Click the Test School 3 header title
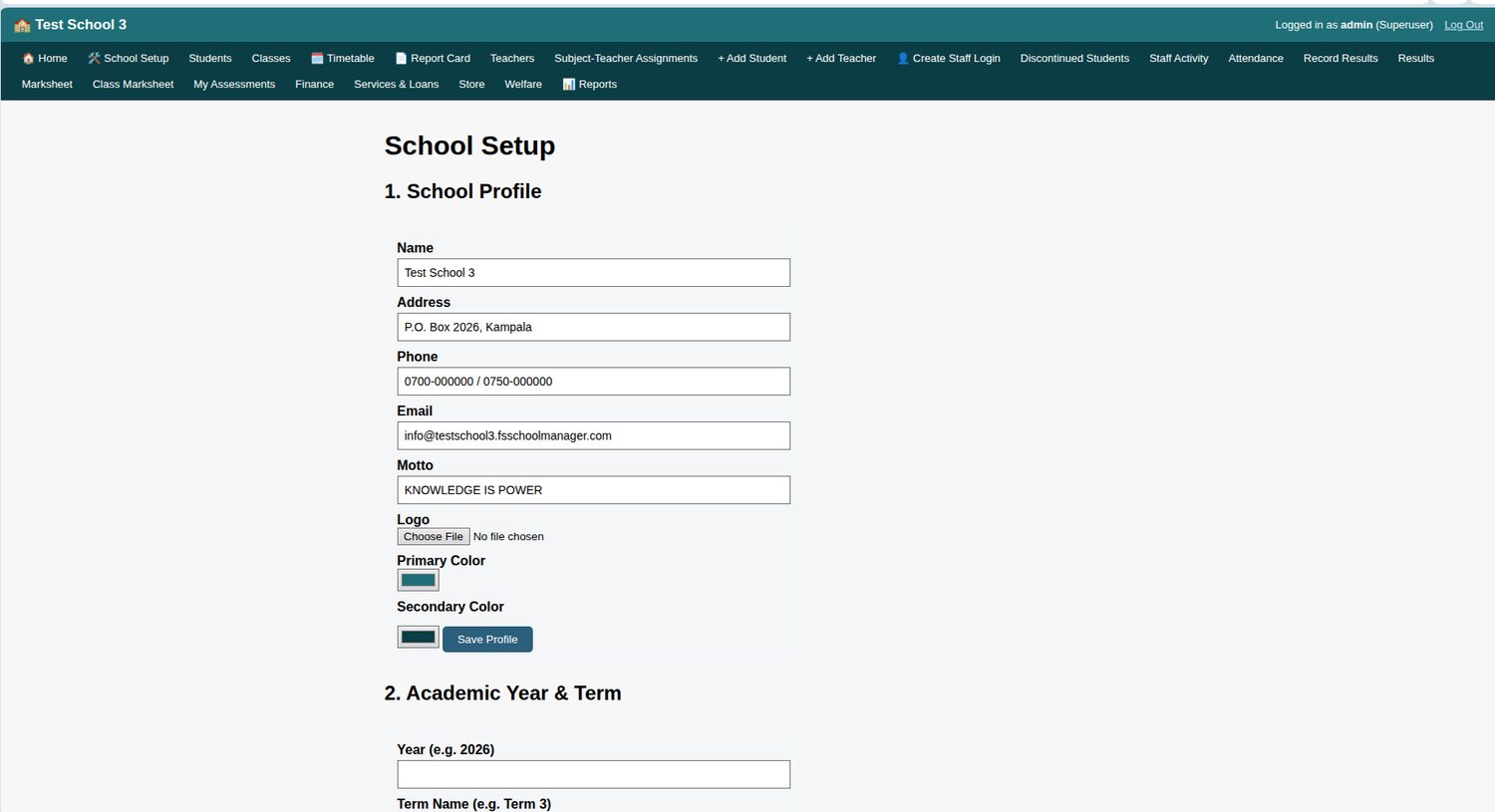The image size is (1495, 812). click(x=81, y=25)
